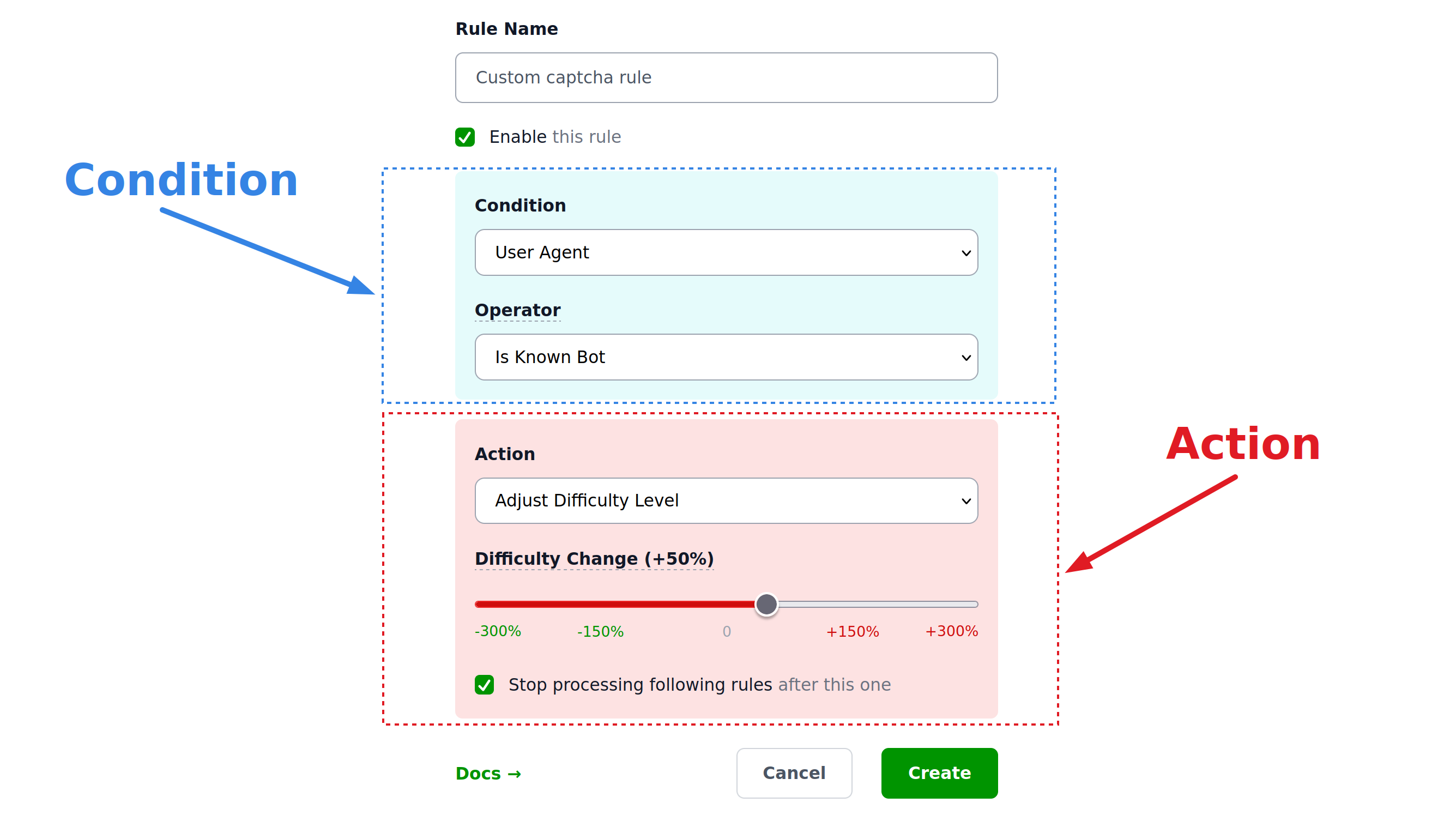The image size is (1456, 821).
Task: Click the +300% slider tick label
Action: click(x=951, y=631)
